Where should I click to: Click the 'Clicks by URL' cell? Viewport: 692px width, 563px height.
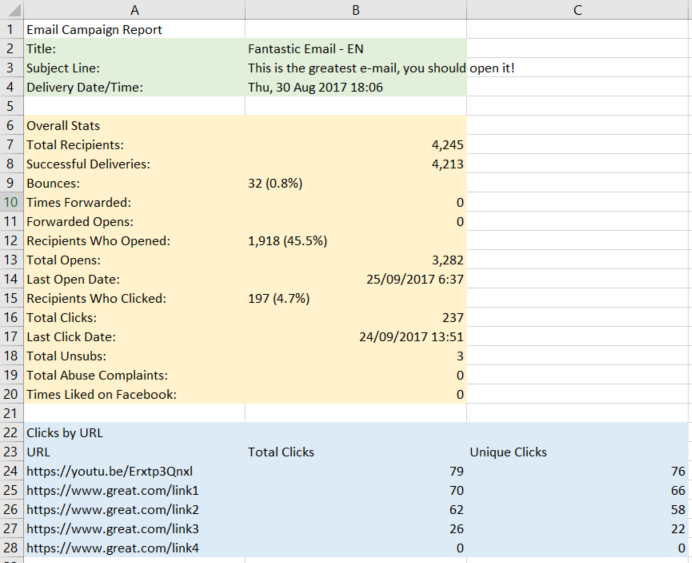tap(135, 433)
